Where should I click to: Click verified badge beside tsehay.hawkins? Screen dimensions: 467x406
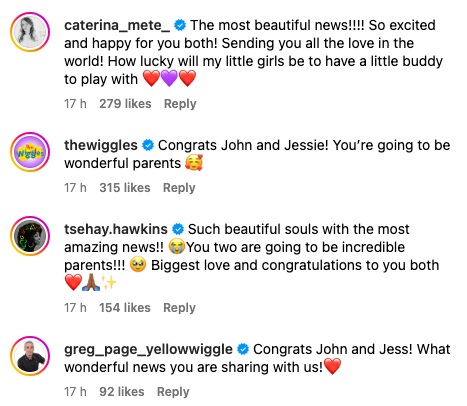[x=178, y=229]
